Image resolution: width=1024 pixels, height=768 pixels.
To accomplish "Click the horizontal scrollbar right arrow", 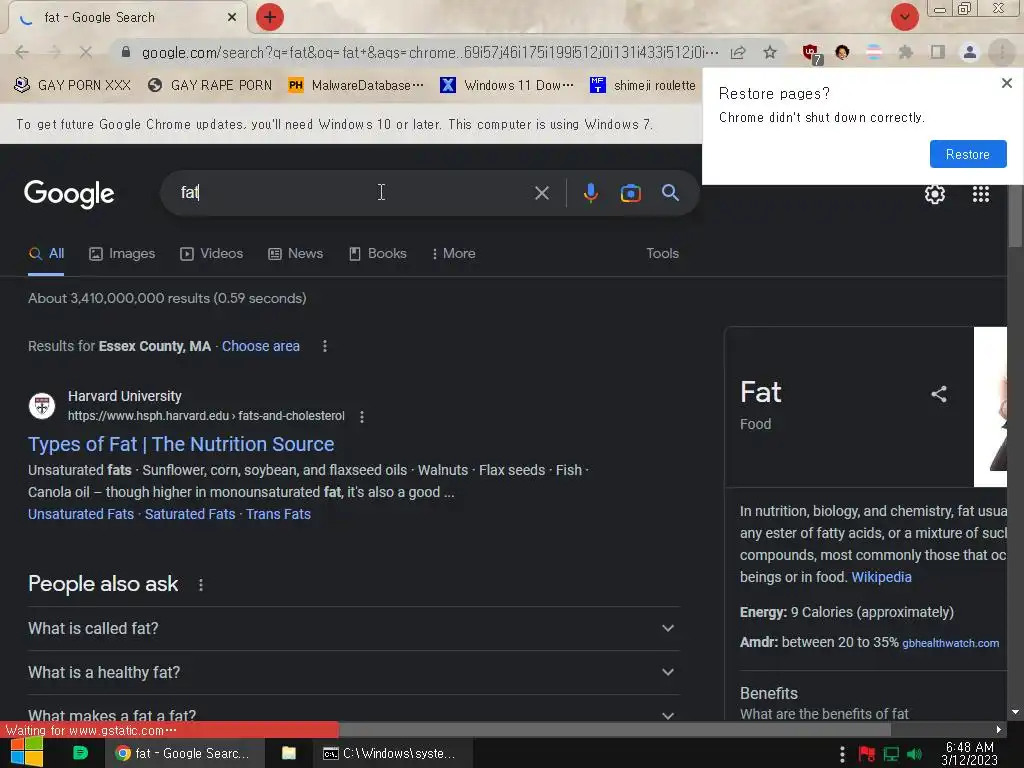I will click(999, 729).
